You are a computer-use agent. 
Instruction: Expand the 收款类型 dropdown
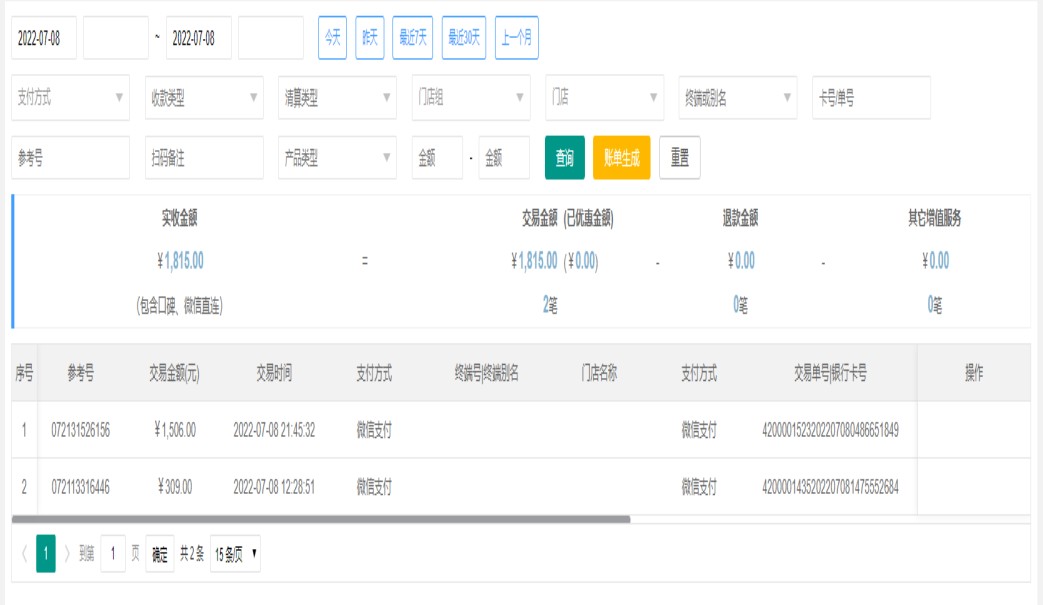(x=204, y=98)
